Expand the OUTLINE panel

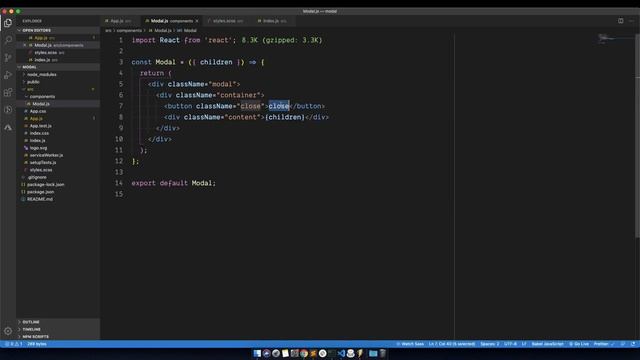[58, 322]
